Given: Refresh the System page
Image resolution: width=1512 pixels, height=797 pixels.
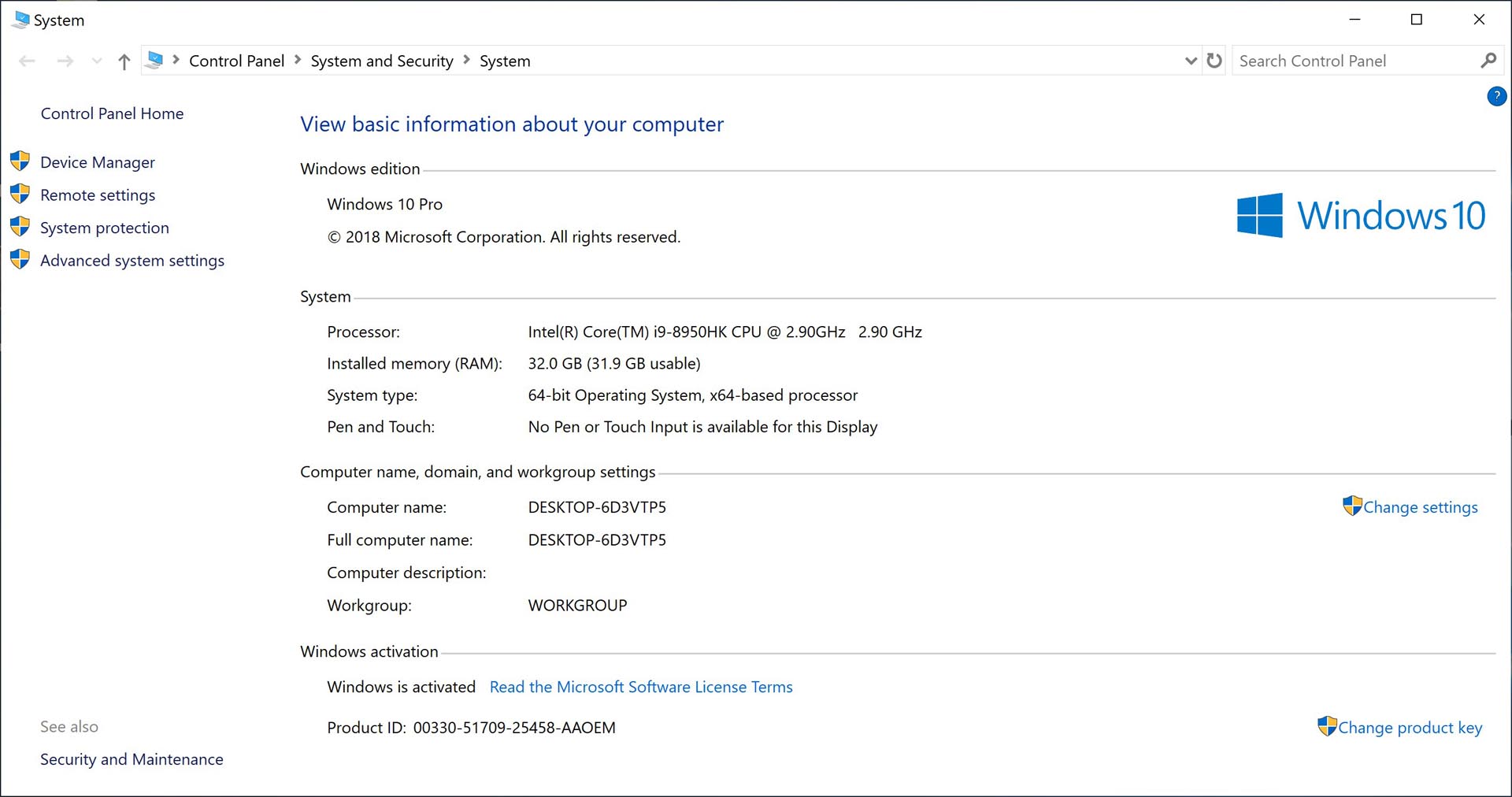Looking at the screenshot, I should point(1214,61).
